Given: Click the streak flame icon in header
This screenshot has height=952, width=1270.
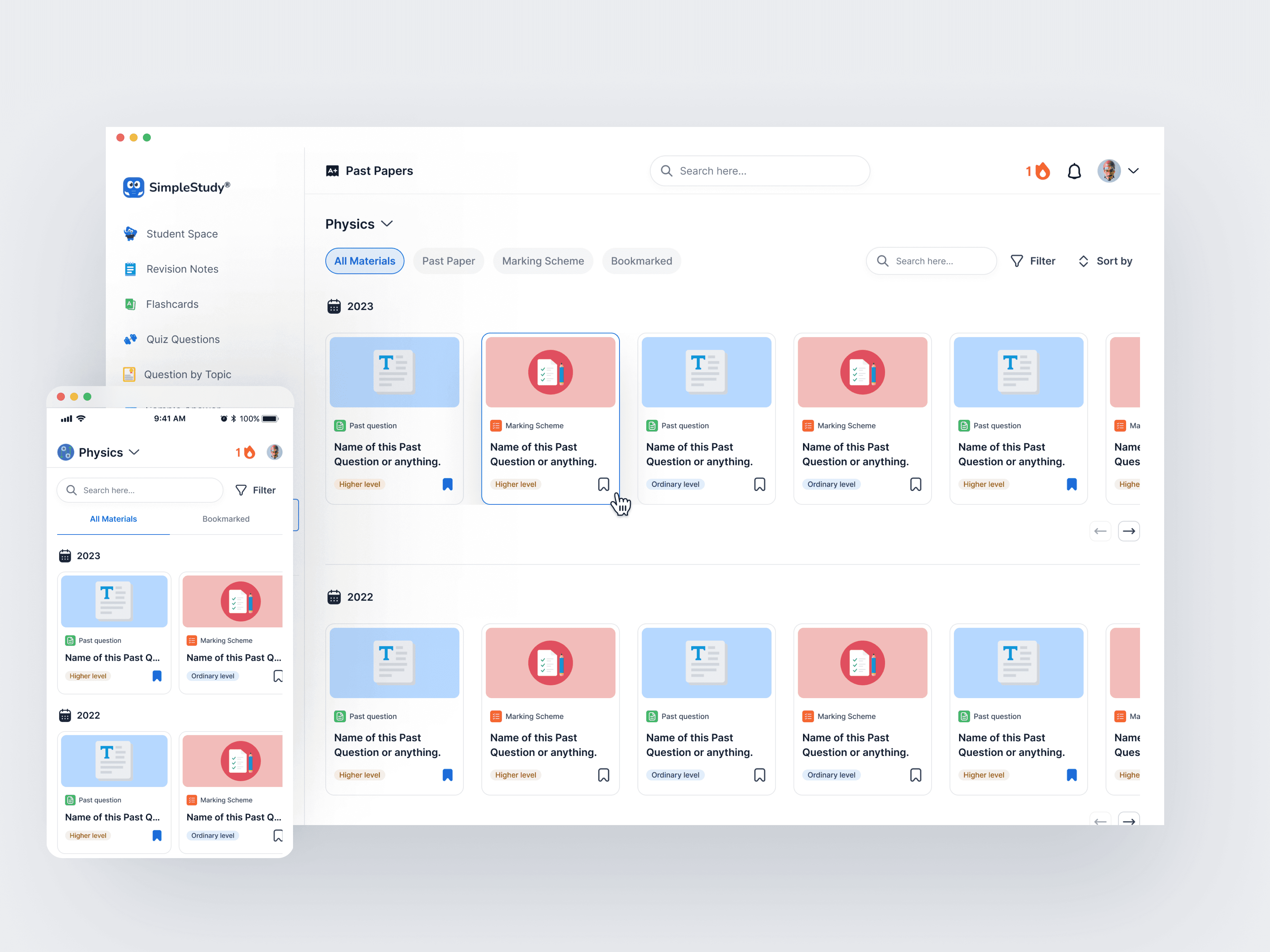Looking at the screenshot, I should click(x=1042, y=171).
